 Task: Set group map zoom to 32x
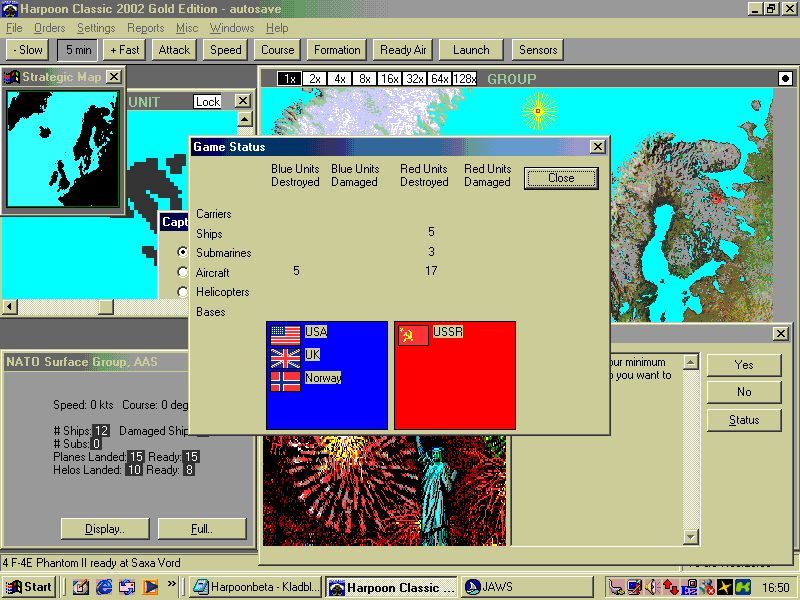tap(414, 79)
